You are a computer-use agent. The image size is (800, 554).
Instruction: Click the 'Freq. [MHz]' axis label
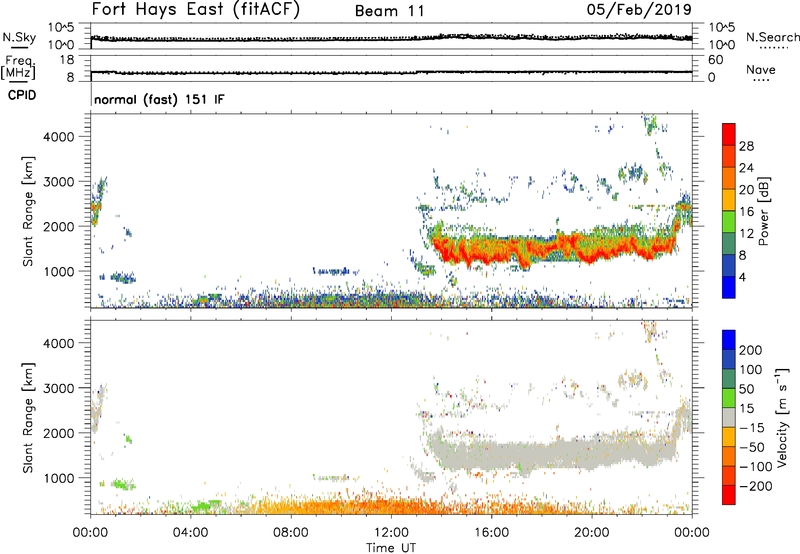(18, 68)
